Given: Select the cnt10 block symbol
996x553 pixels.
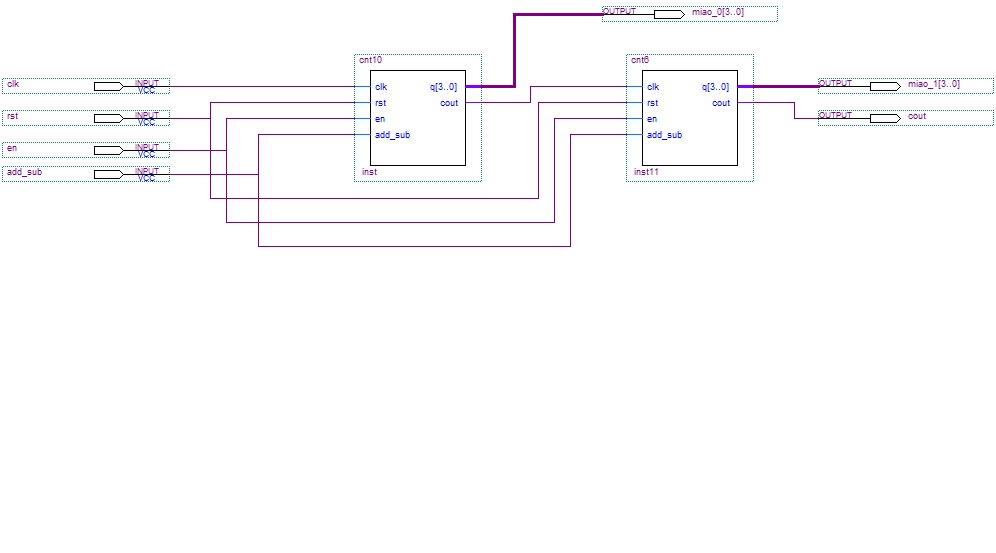Looking at the screenshot, I should click(x=418, y=118).
